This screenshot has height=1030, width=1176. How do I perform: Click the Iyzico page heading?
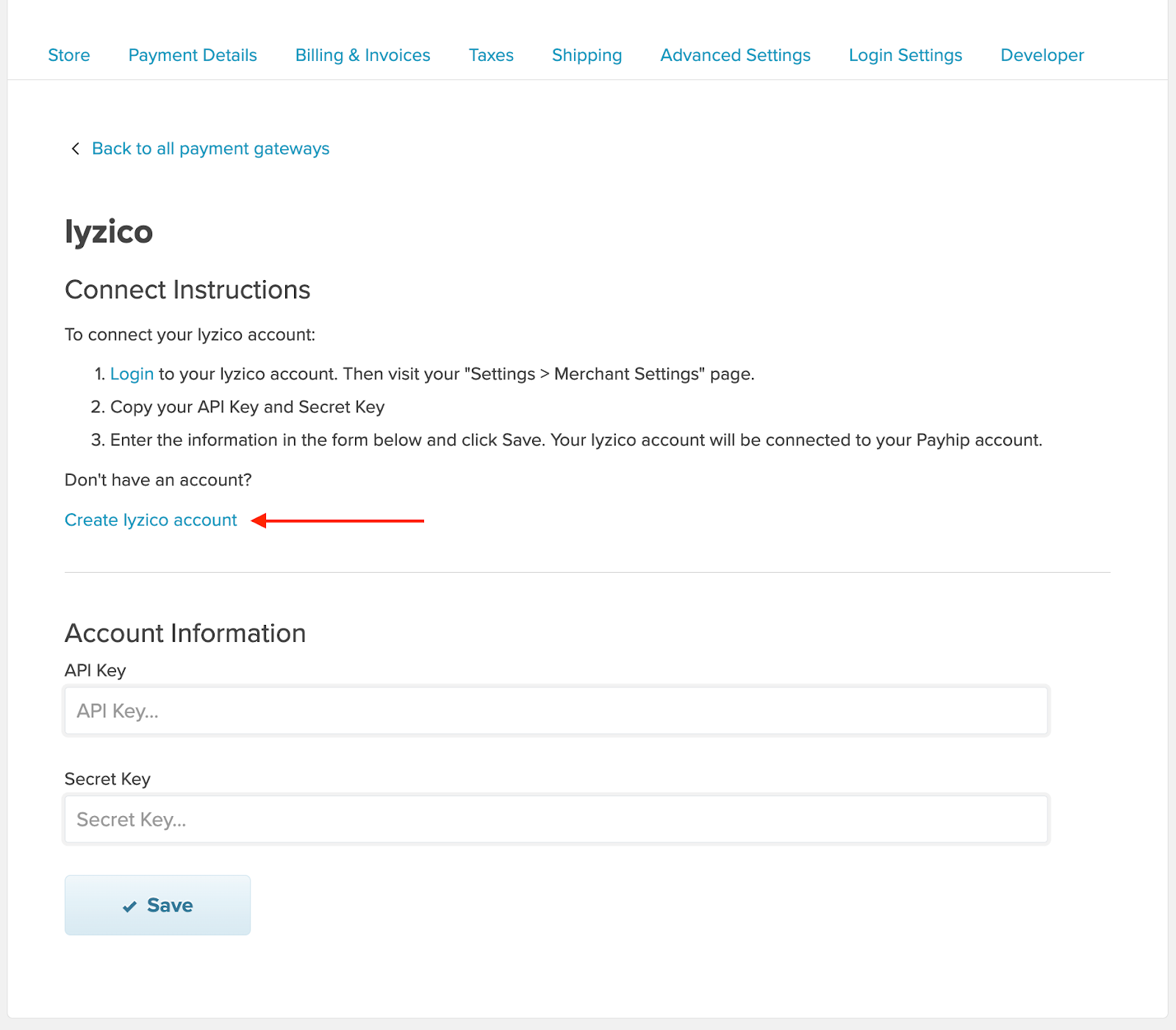coord(109,232)
